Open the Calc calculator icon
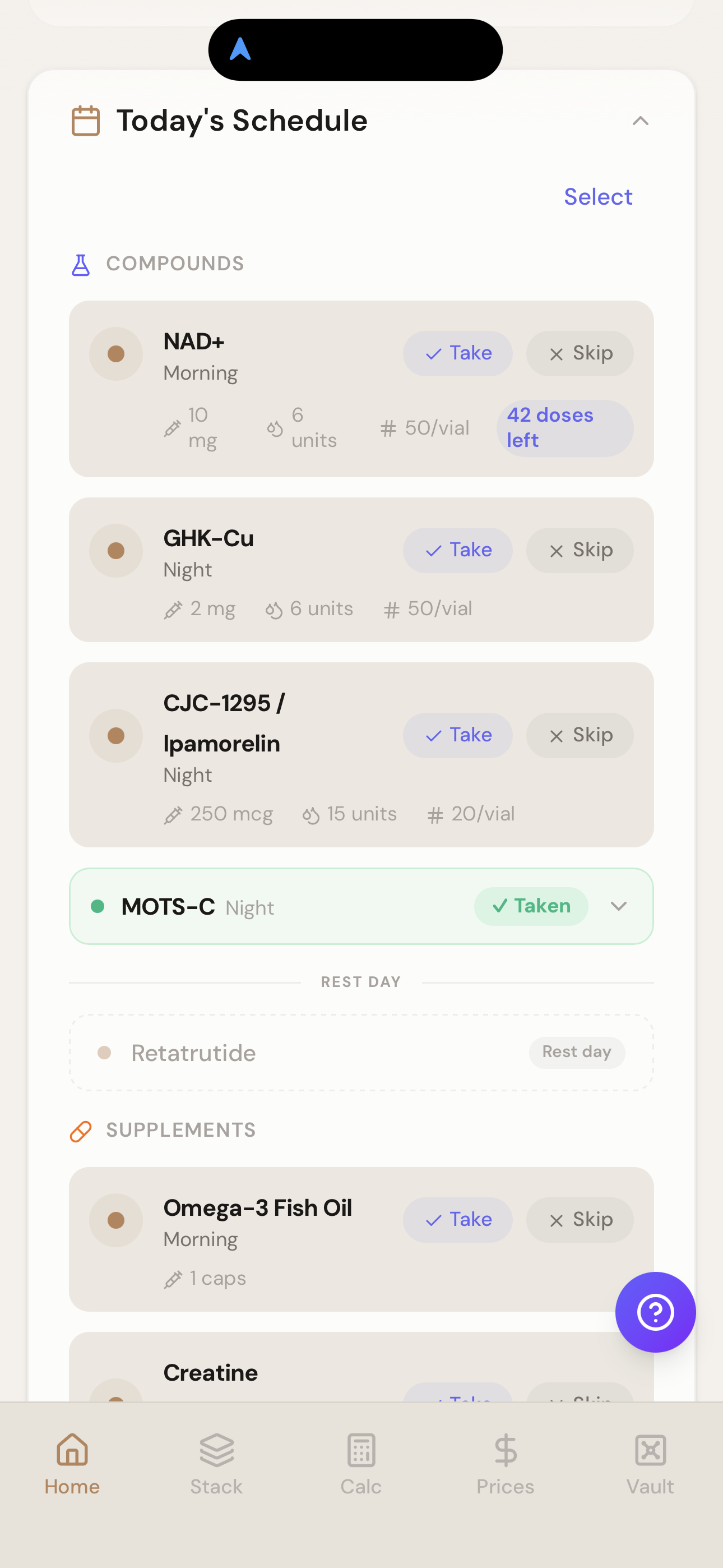 pos(361,1450)
